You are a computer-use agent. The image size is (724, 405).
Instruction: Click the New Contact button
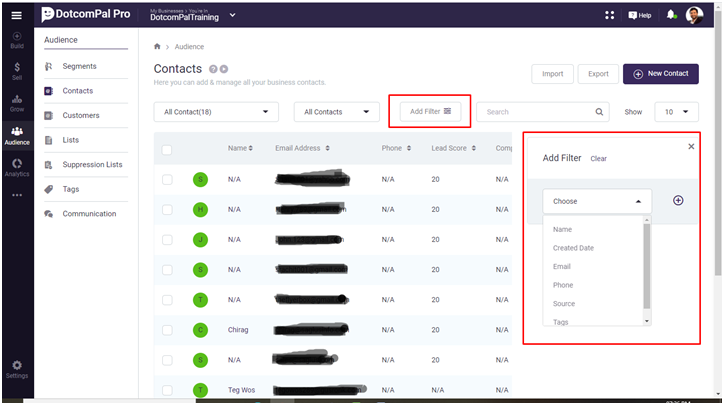pos(661,74)
